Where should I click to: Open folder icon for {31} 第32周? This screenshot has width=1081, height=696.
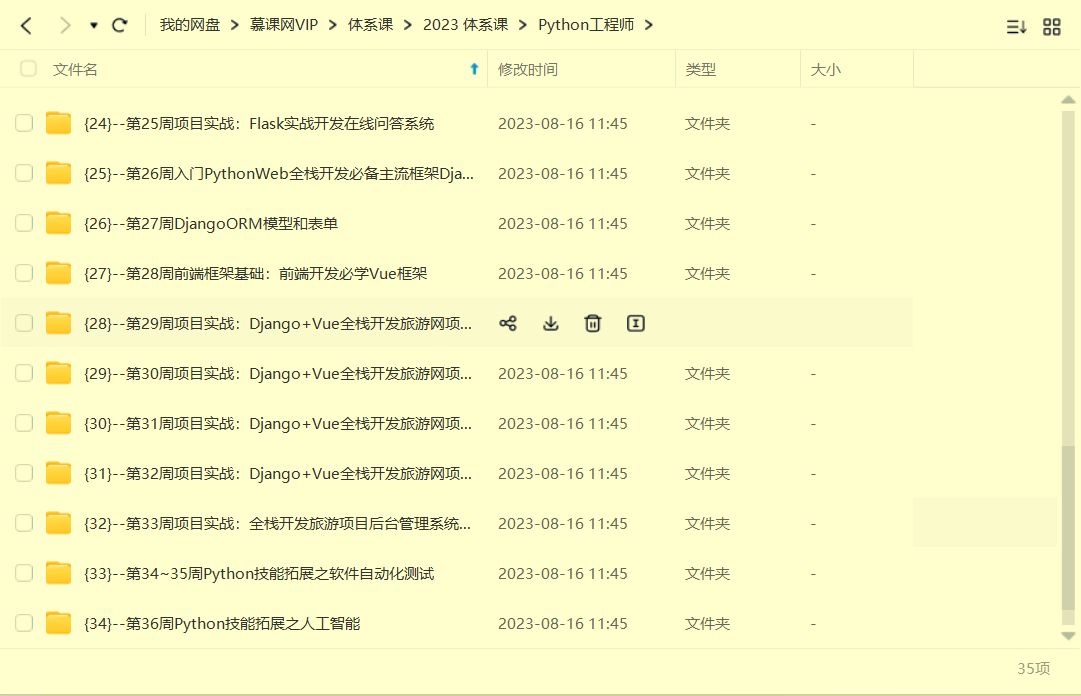[x=59, y=473]
